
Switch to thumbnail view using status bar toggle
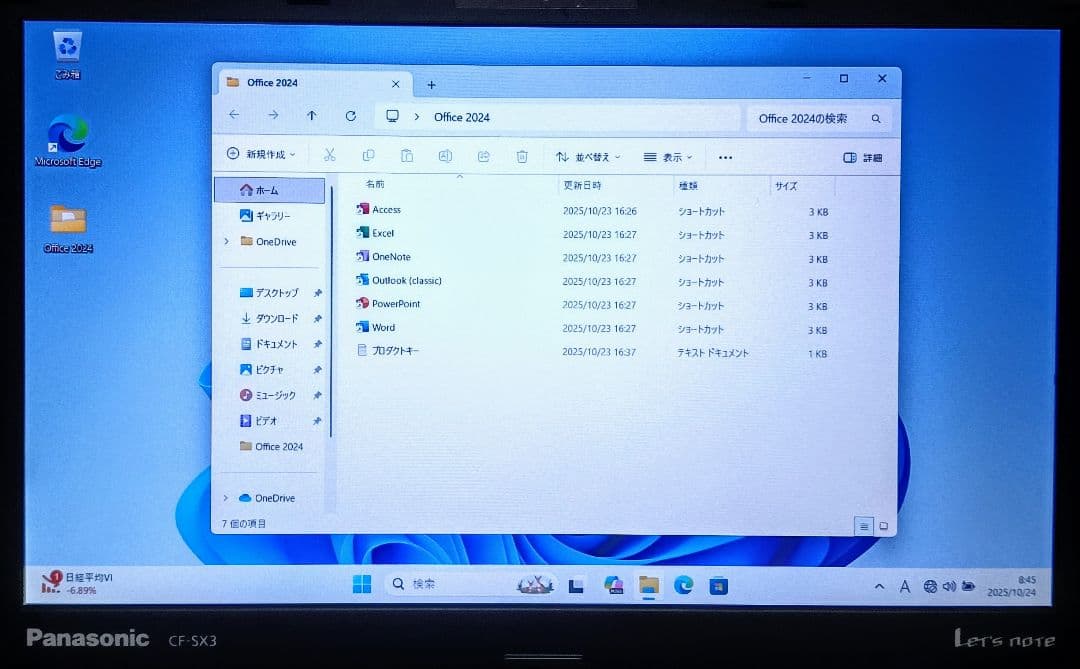click(881, 526)
